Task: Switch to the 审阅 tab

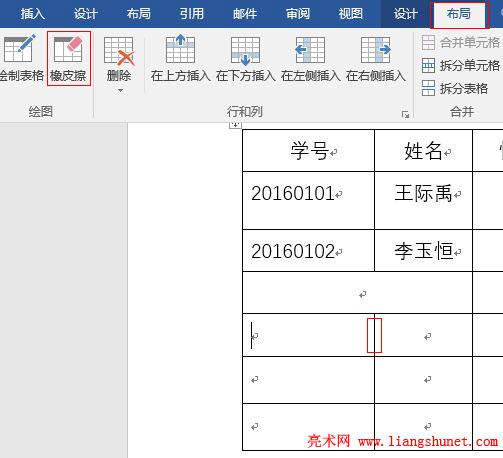Action: (298, 14)
